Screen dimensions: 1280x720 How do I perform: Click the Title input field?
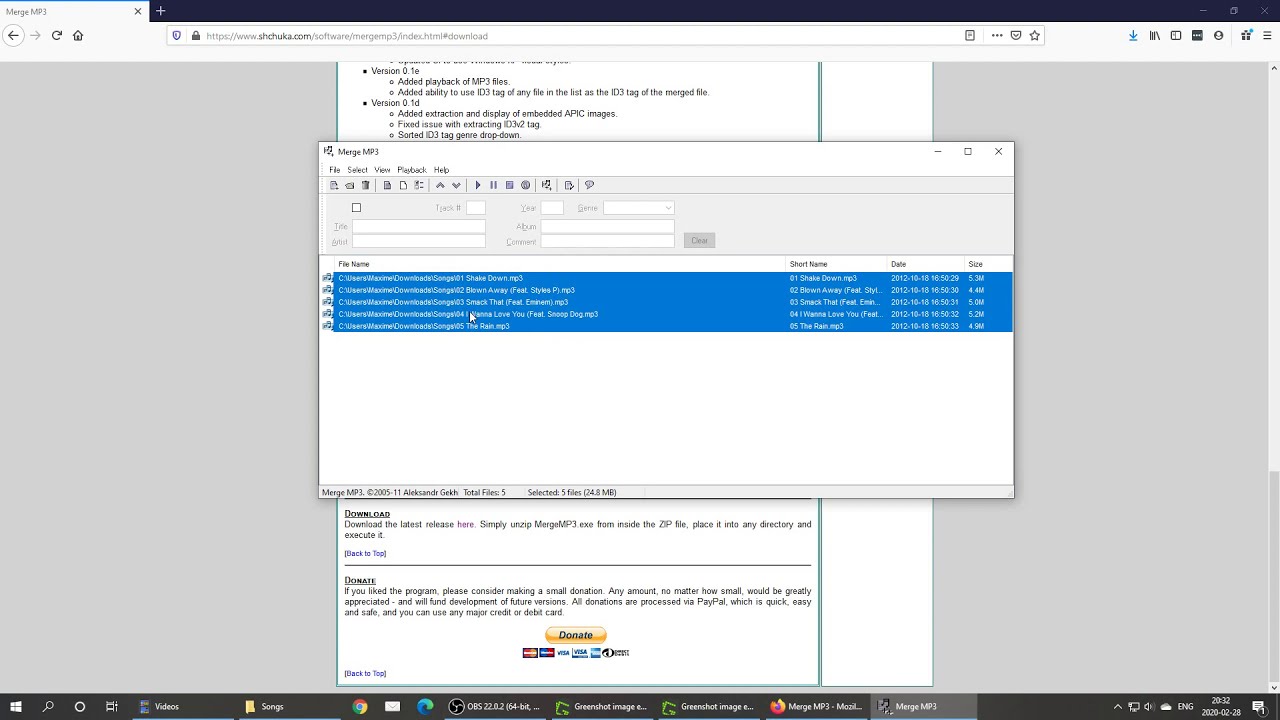tap(418, 227)
